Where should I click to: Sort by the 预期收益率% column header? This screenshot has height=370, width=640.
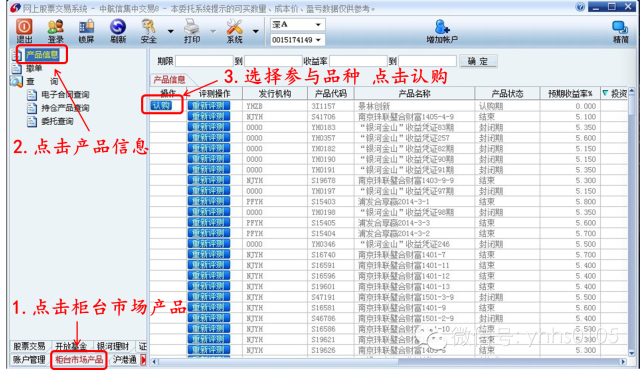click(x=570, y=93)
